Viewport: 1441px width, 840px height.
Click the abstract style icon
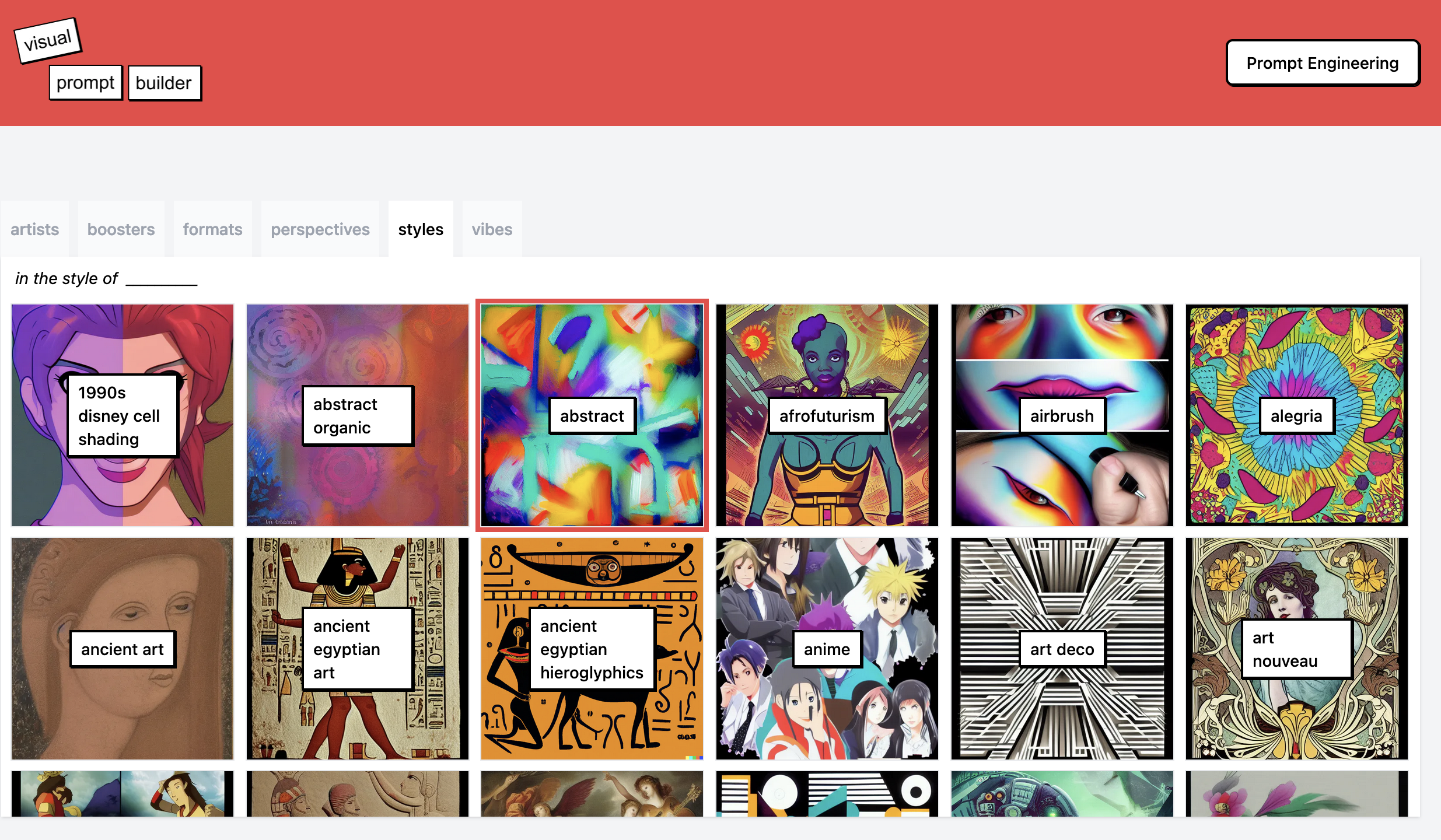pyautogui.click(x=591, y=415)
